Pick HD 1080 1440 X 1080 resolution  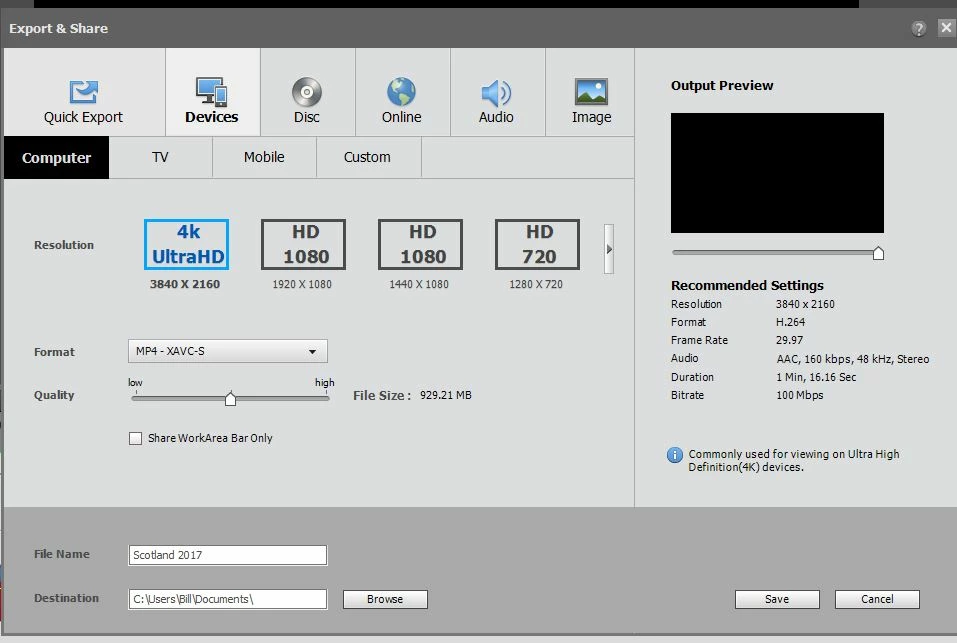pos(421,245)
